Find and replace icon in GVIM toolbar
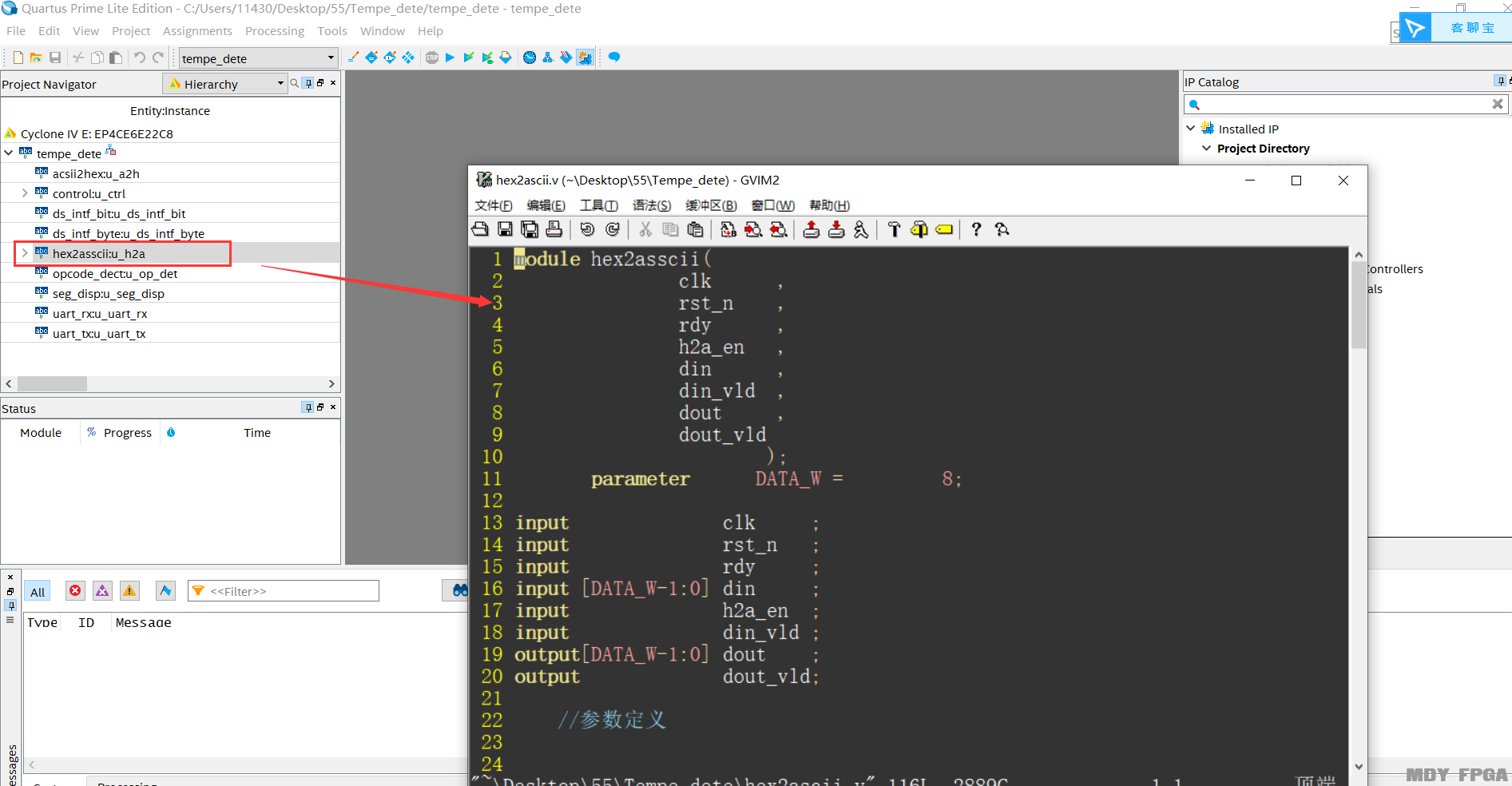Image resolution: width=1512 pixels, height=786 pixels. (728, 229)
